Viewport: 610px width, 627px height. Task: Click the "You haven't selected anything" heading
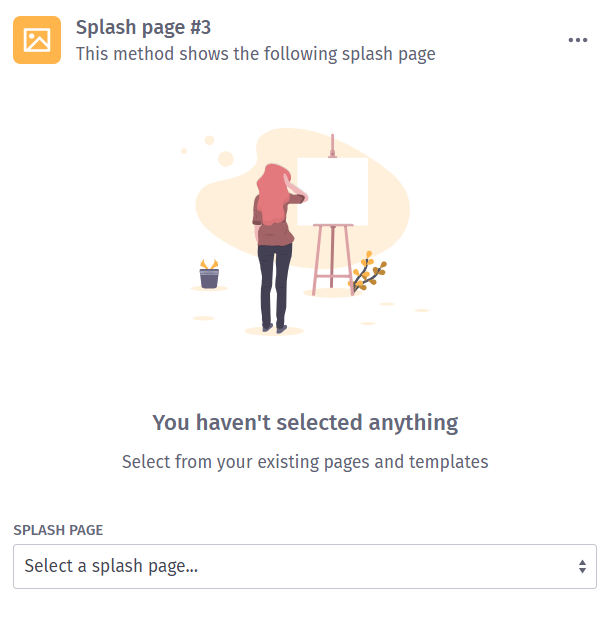point(305,422)
